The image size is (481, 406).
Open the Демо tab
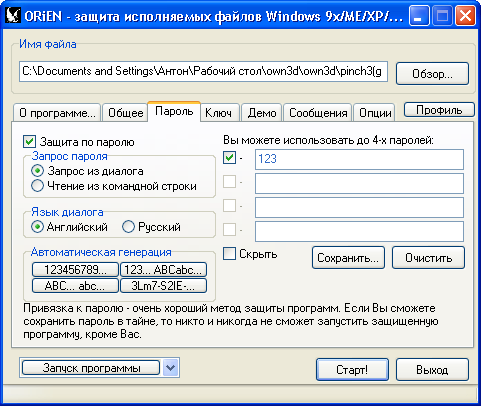262,113
